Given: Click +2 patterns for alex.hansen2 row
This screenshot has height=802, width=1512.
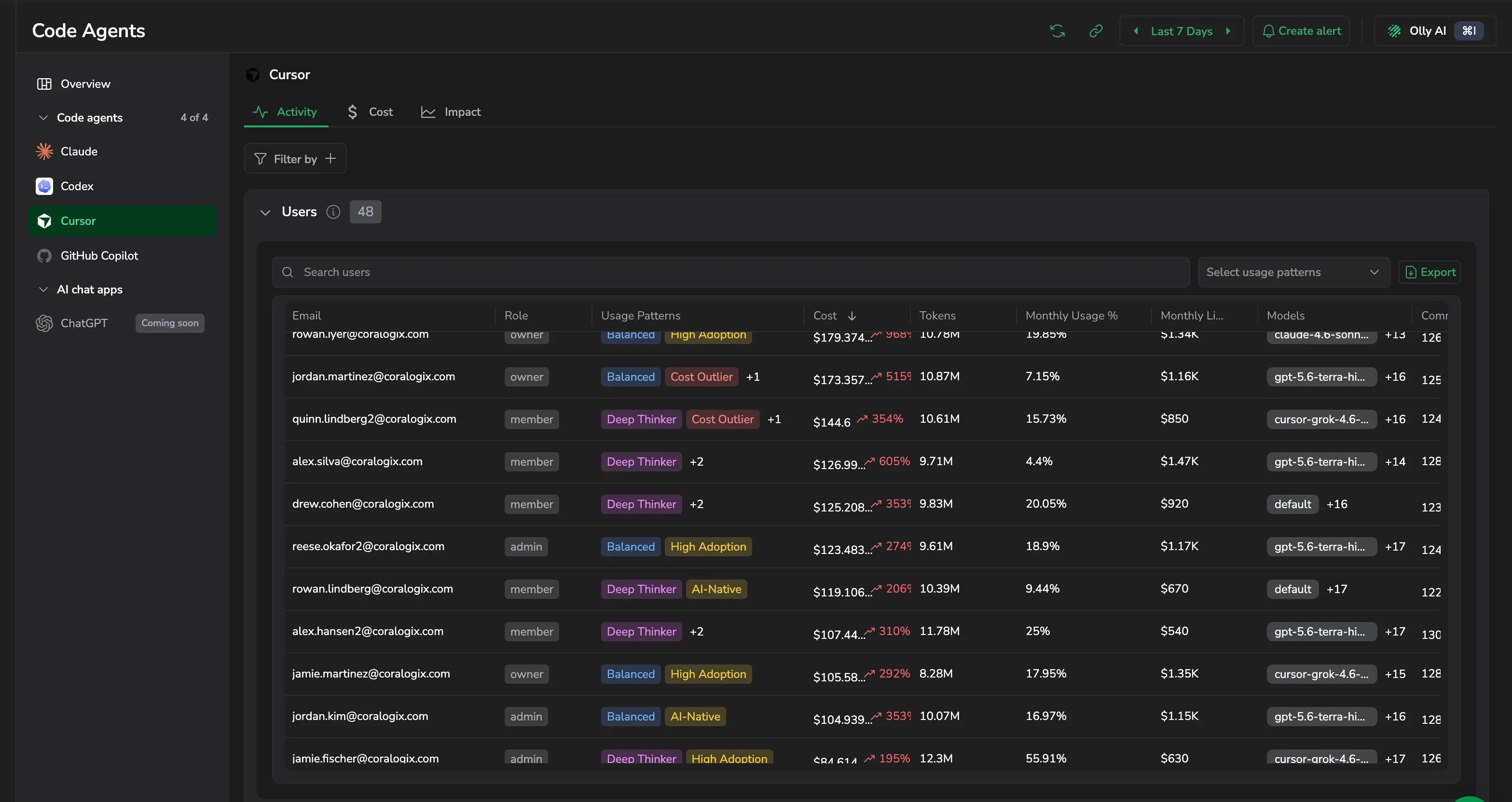Looking at the screenshot, I should click(x=696, y=632).
